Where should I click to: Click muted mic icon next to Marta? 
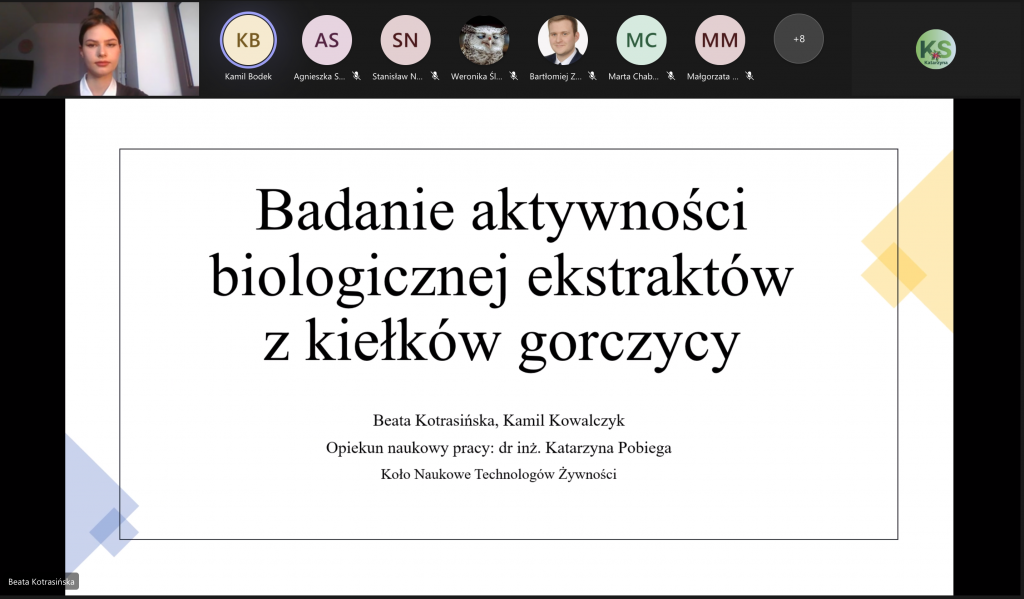coord(671,76)
